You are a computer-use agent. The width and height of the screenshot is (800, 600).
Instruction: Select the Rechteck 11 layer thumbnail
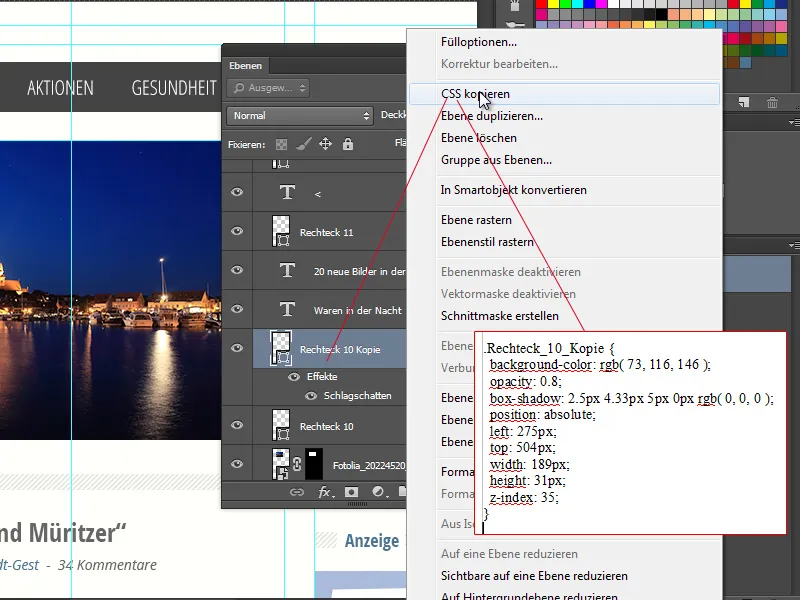tap(281, 231)
